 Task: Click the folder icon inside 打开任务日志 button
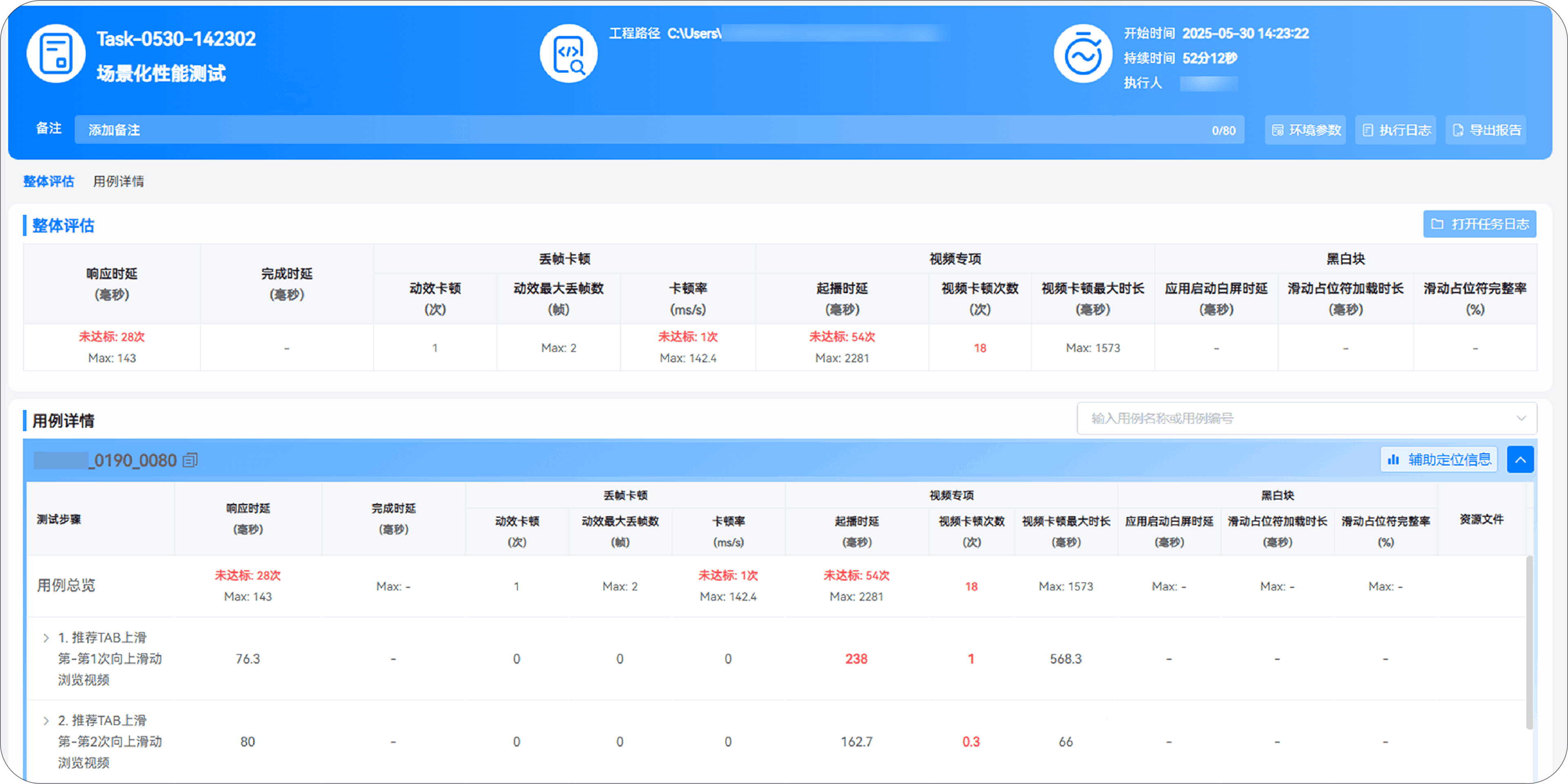(1438, 224)
